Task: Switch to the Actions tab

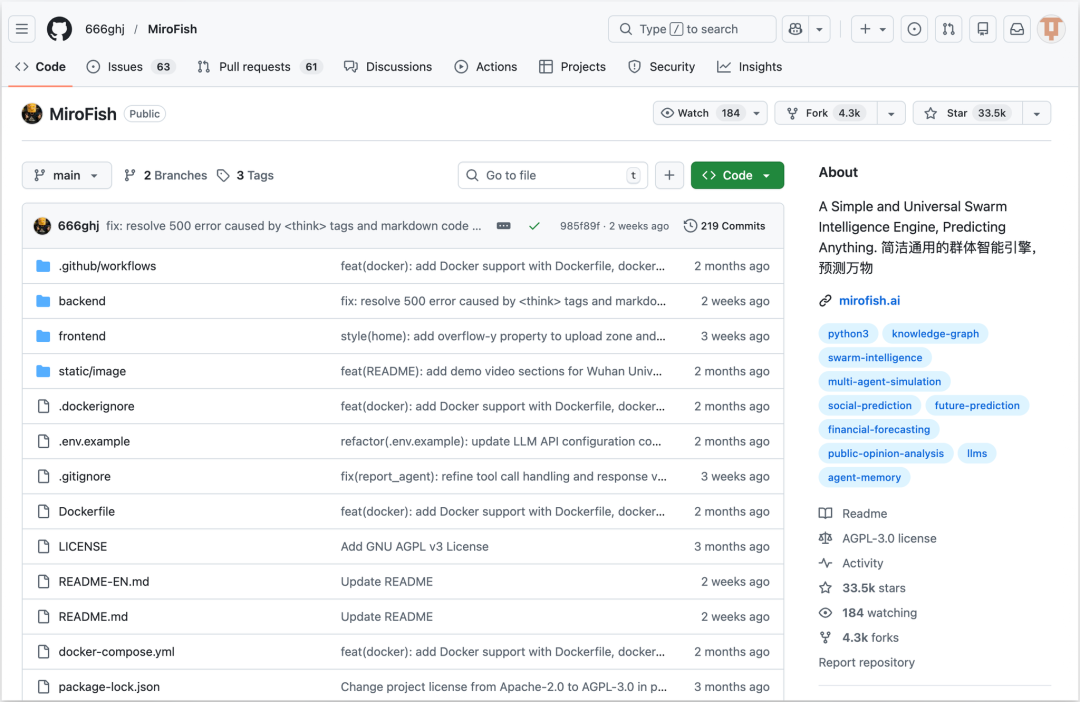Action: [486, 67]
